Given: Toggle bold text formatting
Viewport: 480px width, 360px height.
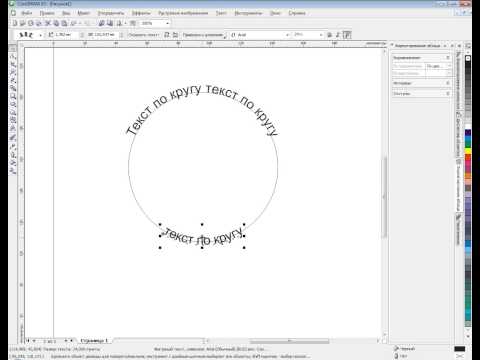Looking at the screenshot, I should pos(330,35).
